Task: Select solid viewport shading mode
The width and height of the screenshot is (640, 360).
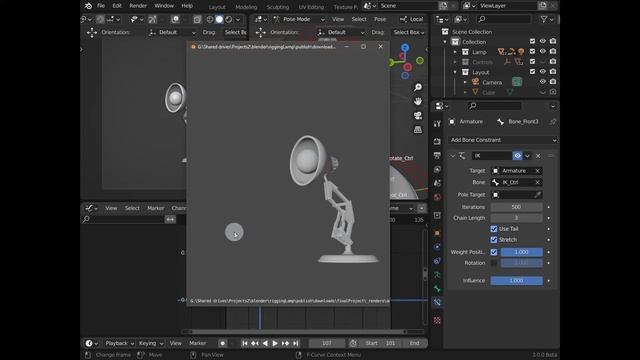Action: coord(219,19)
